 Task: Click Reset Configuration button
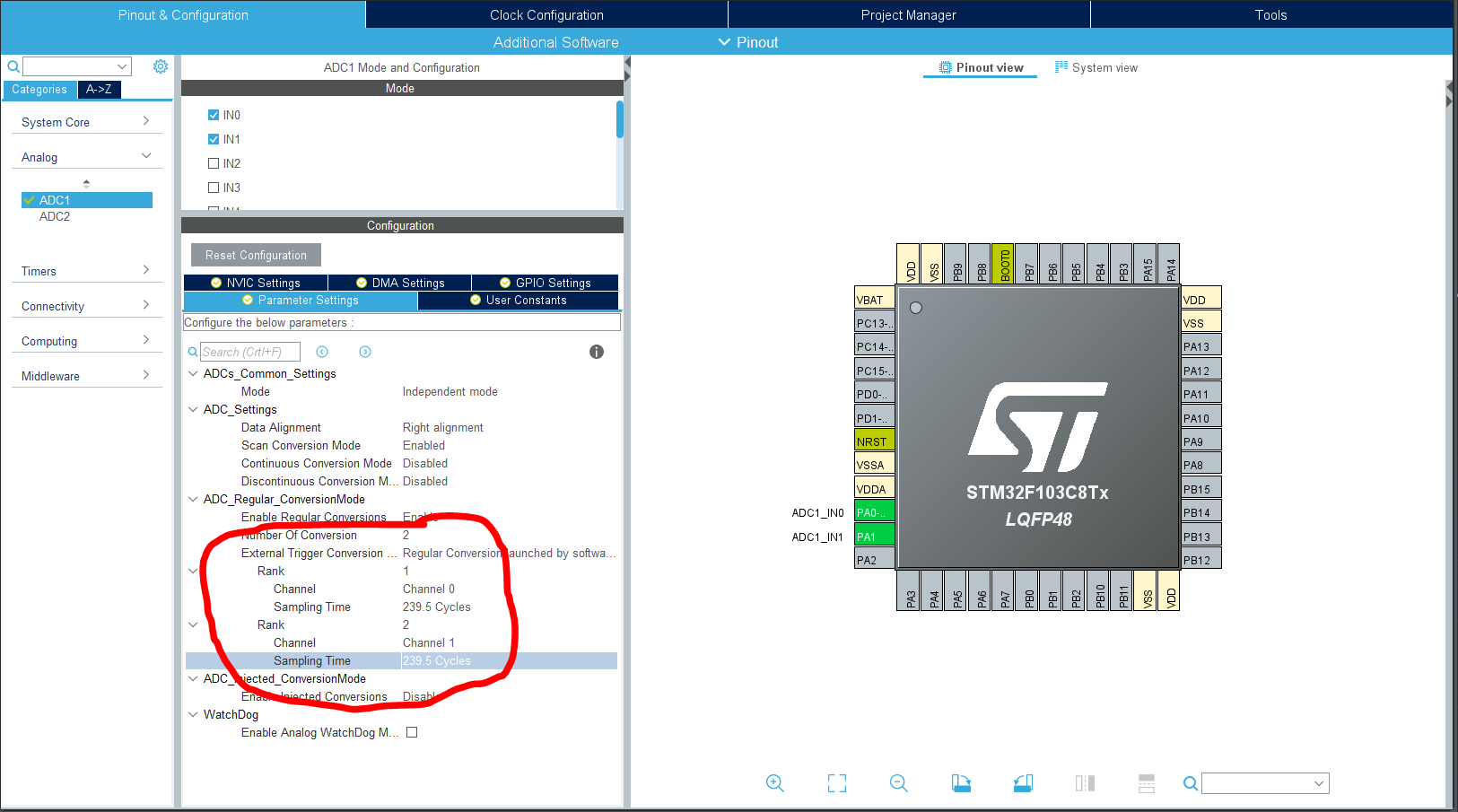tap(256, 255)
